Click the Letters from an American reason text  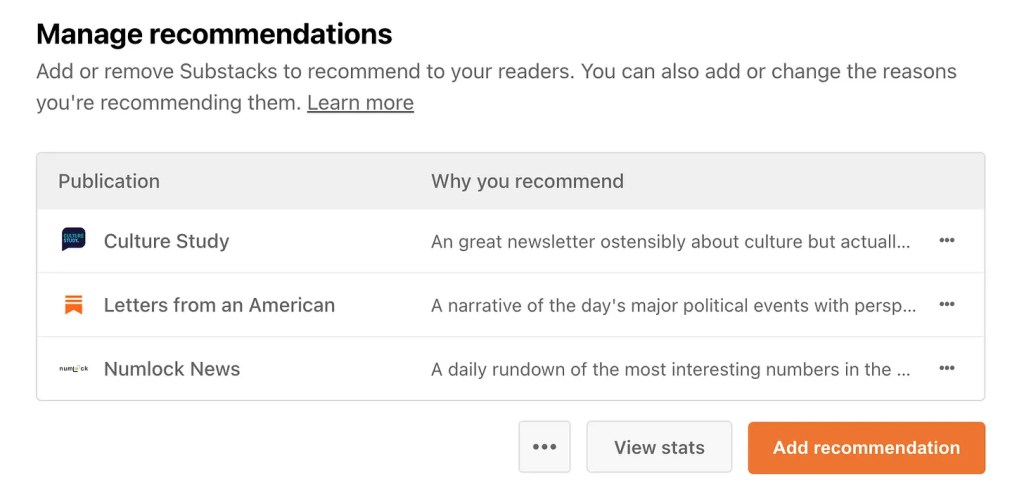[673, 305]
